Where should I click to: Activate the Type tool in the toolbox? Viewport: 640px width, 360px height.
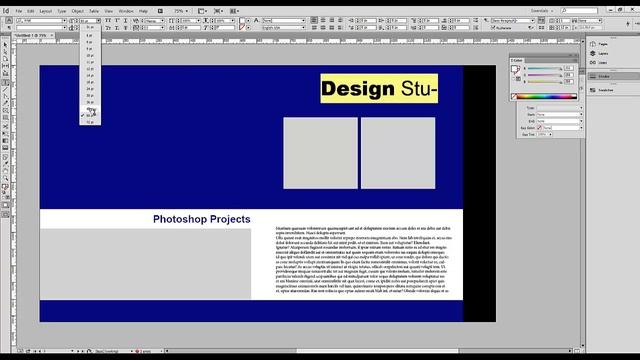click(x=5, y=82)
